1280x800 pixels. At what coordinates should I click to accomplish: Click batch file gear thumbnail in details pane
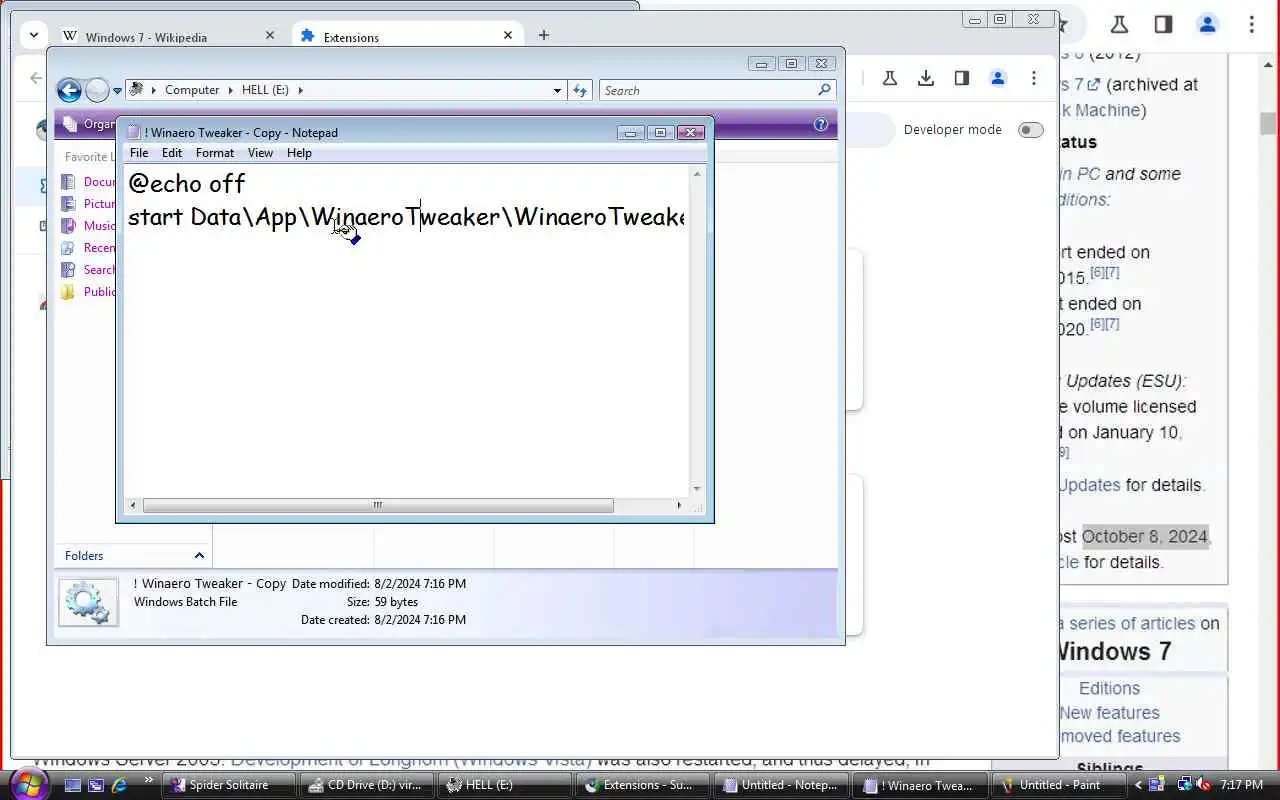[88, 602]
